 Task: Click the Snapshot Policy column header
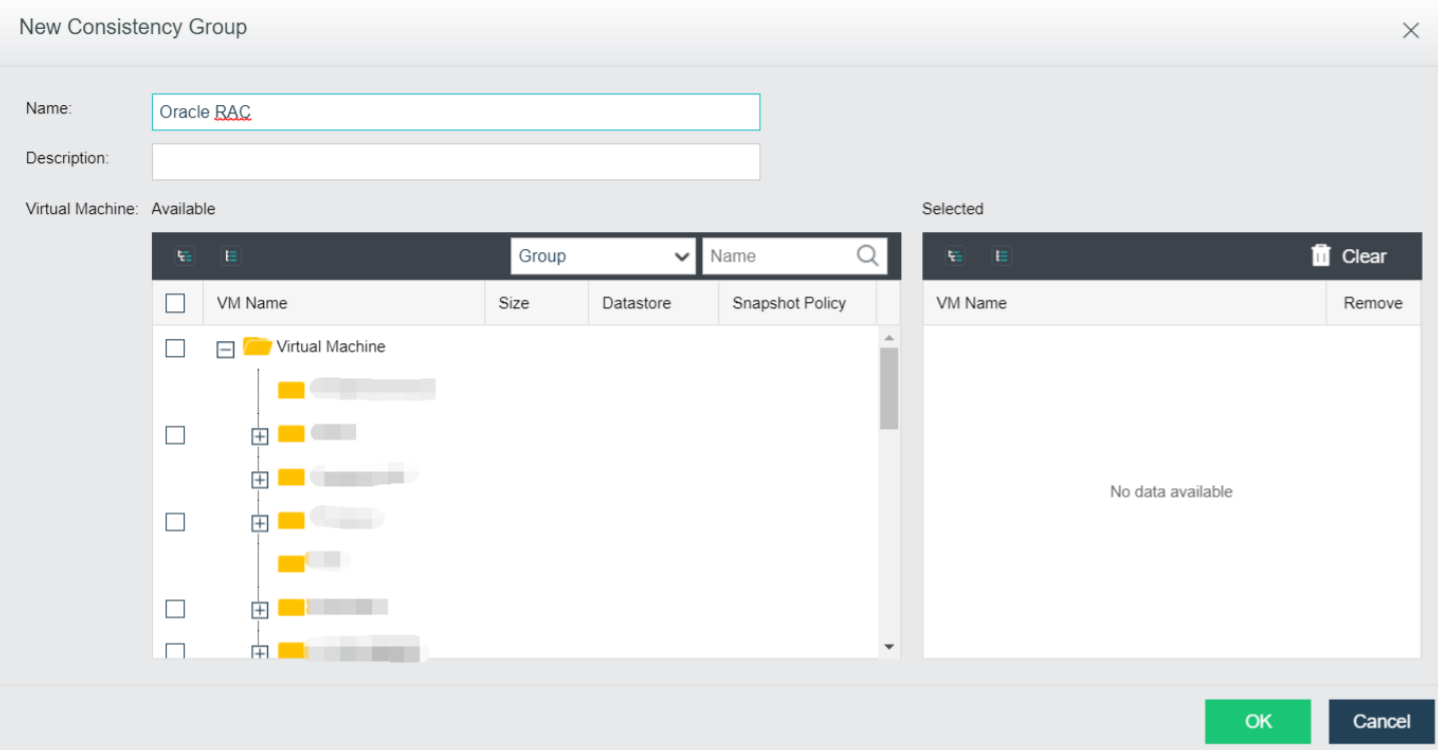coord(788,303)
